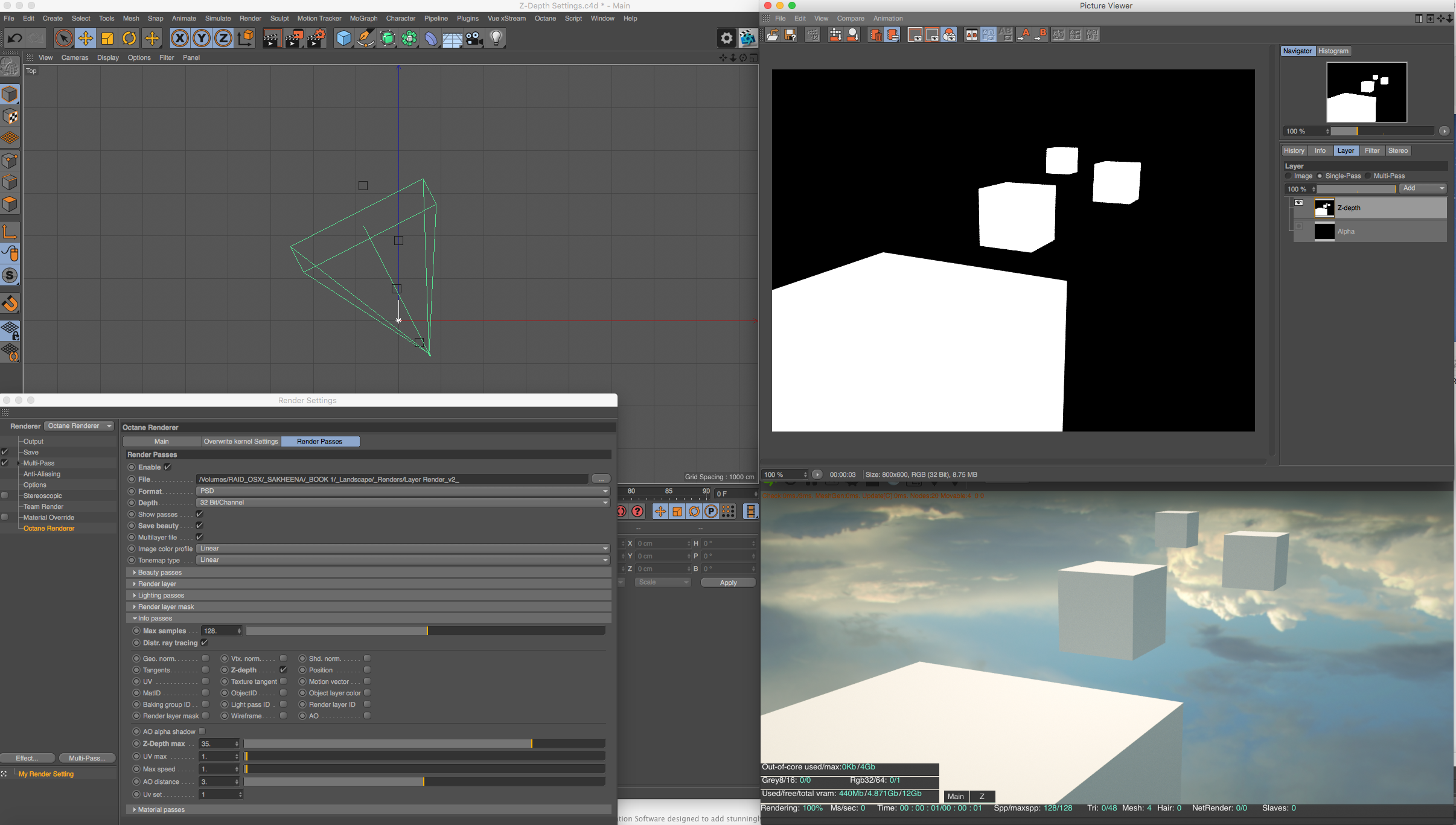This screenshot has width=1456, height=825.
Task: Click the Multi-Pass... button
Action: click(x=87, y=758)
